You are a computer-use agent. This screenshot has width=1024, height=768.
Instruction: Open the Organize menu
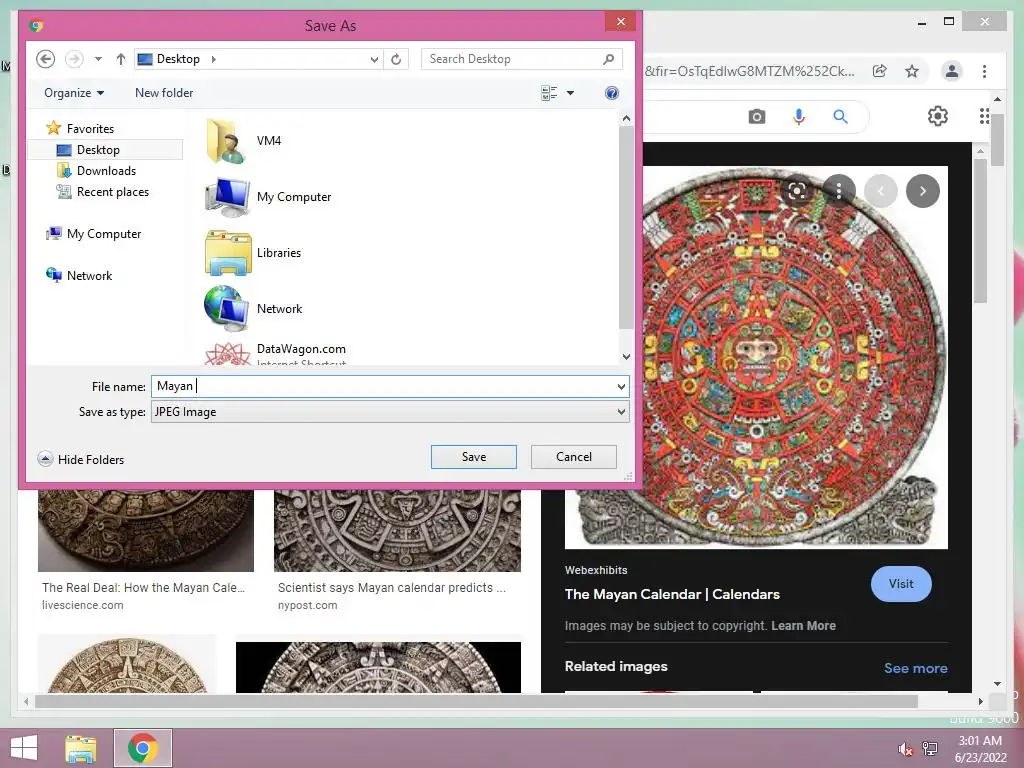74,93
